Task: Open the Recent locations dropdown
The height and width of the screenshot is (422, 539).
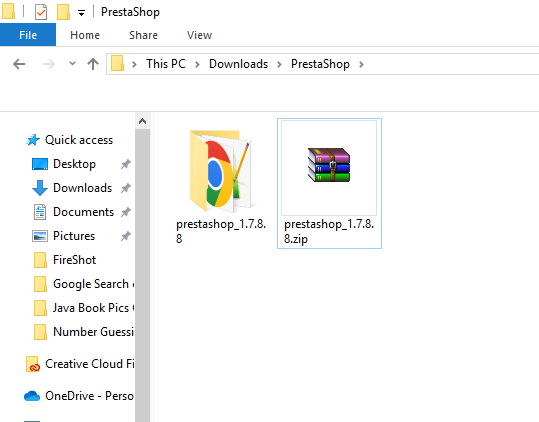Action: tap(72, 64)
